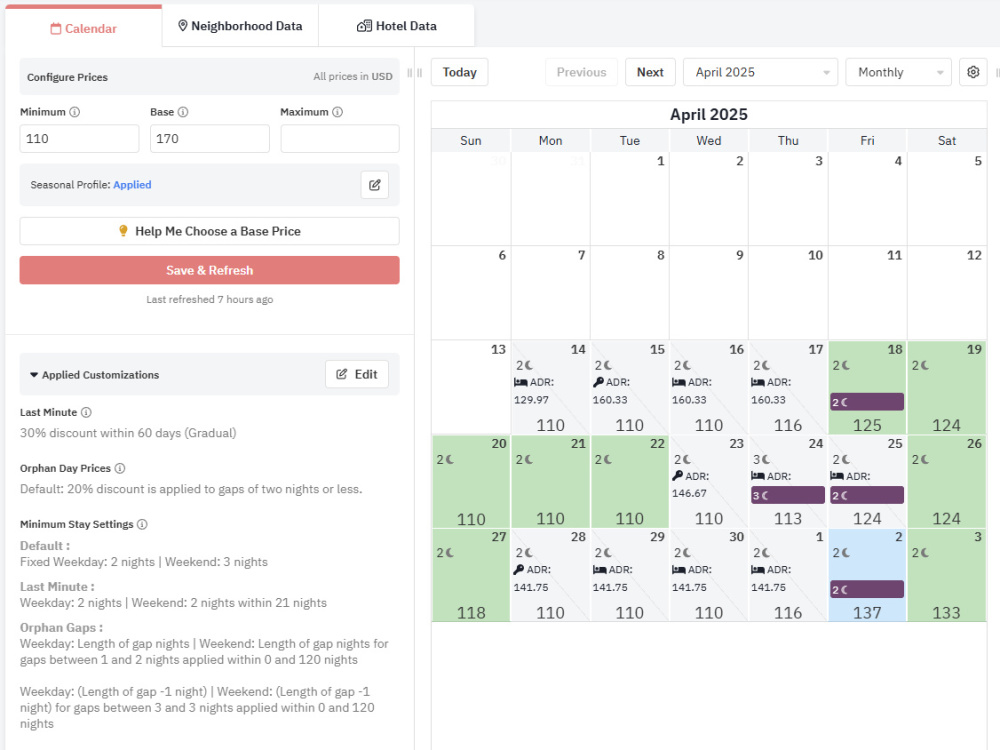Select the purple minimum-stay bar on April 18

[867, 402]
